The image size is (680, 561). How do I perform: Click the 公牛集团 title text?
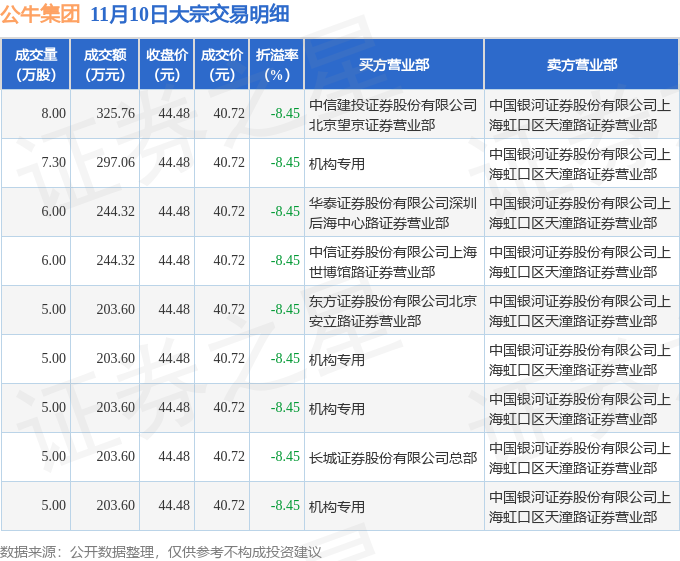41,14
